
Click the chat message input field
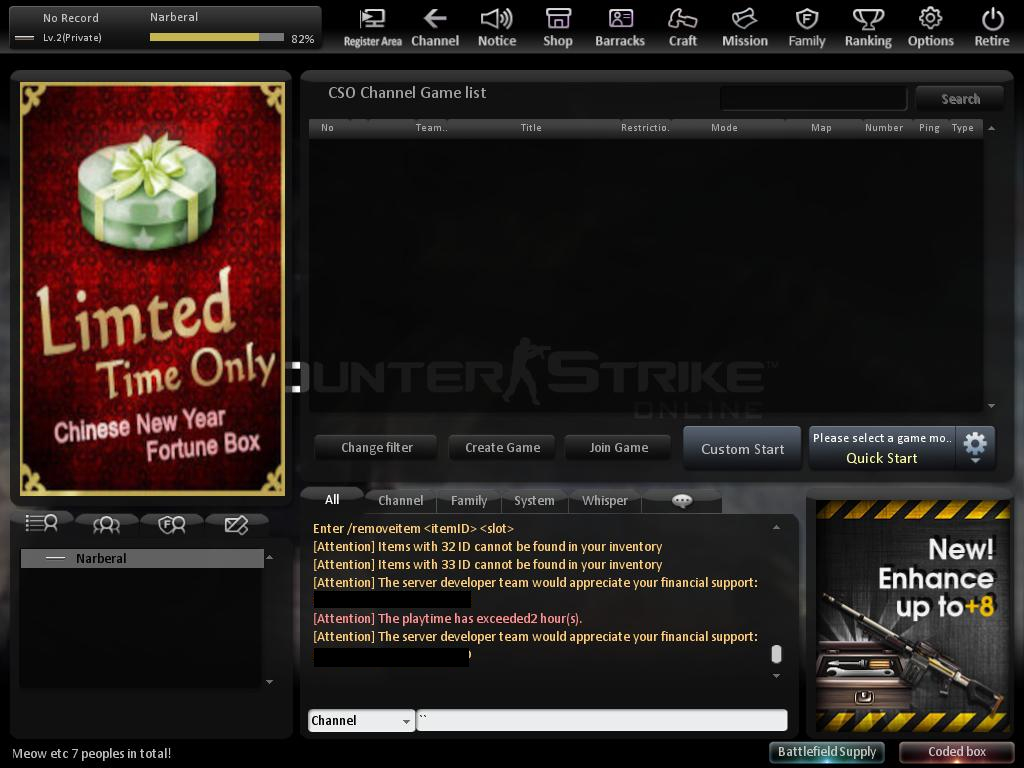(x=601, y=720)
